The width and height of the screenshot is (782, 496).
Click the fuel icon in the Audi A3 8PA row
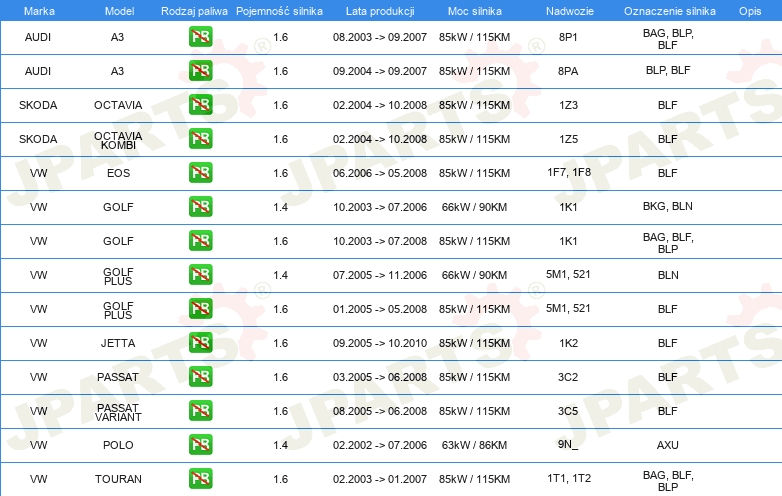coord(200,71)
